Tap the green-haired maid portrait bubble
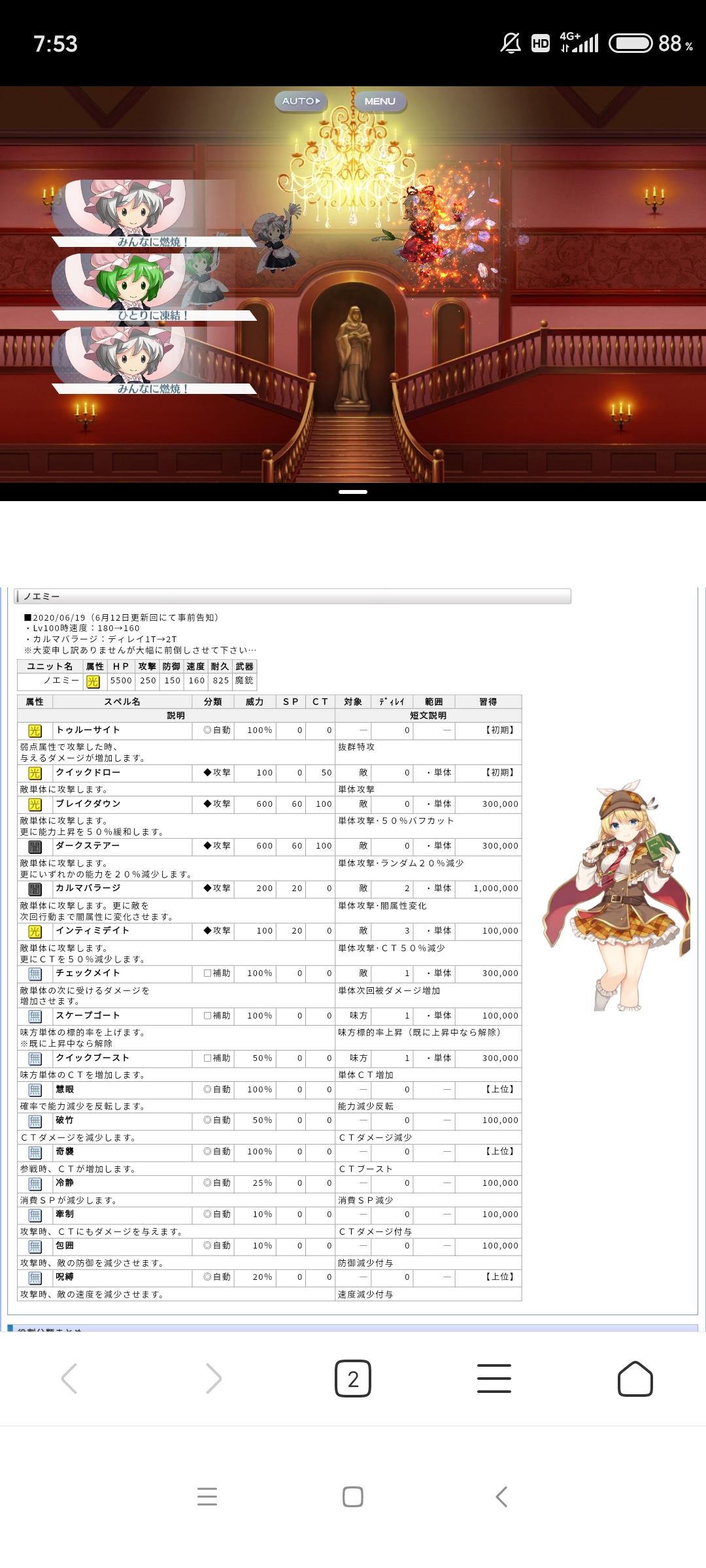 coord(124,282)
